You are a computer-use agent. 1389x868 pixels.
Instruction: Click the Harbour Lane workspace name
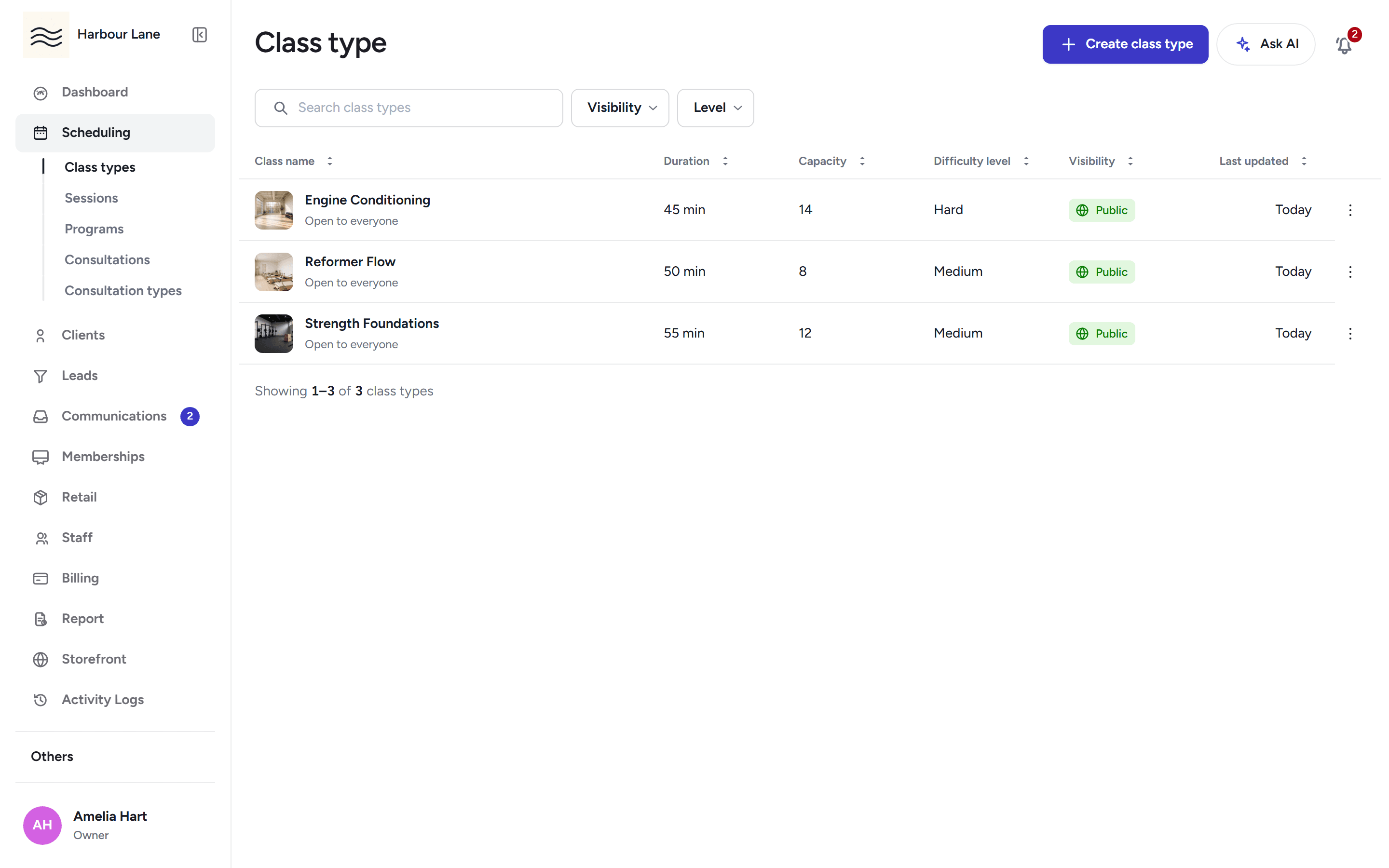coord(119,34)
